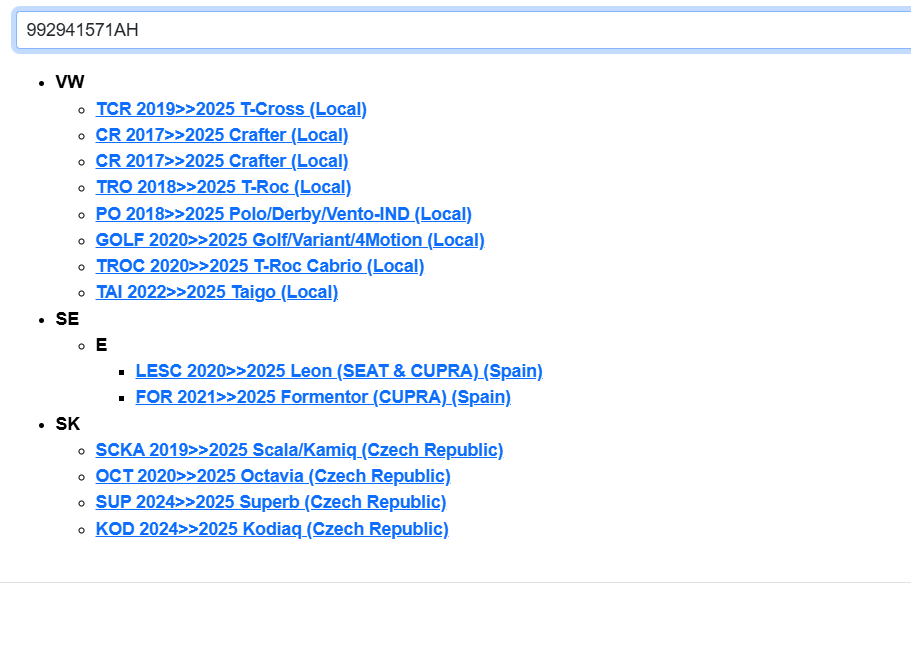Screen dimensions: 911x660
Task: Open FOR 2021>>2025 Formentor (CUPRA) link
Action: coord(323,397)
